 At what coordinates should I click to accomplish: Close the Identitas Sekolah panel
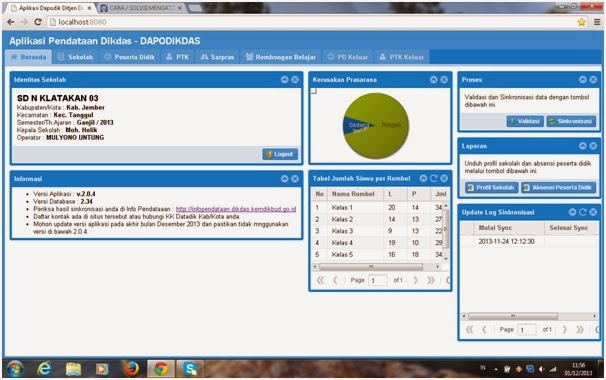pos(295,80)
